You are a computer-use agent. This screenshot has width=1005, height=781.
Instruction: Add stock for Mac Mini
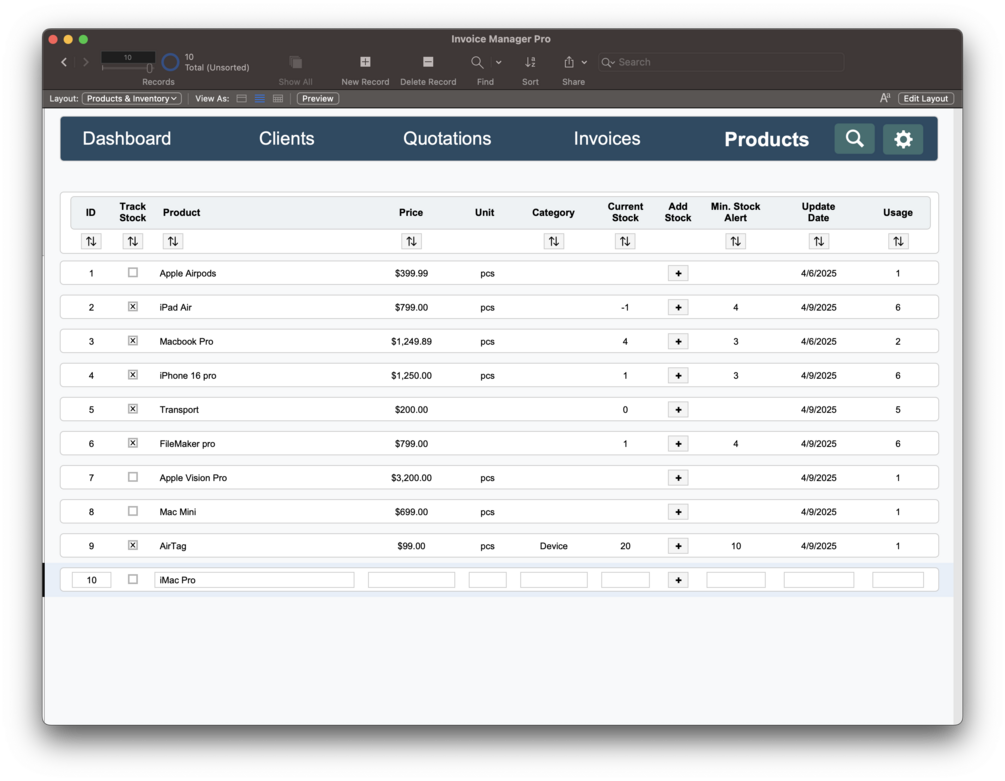pos(678,512)
